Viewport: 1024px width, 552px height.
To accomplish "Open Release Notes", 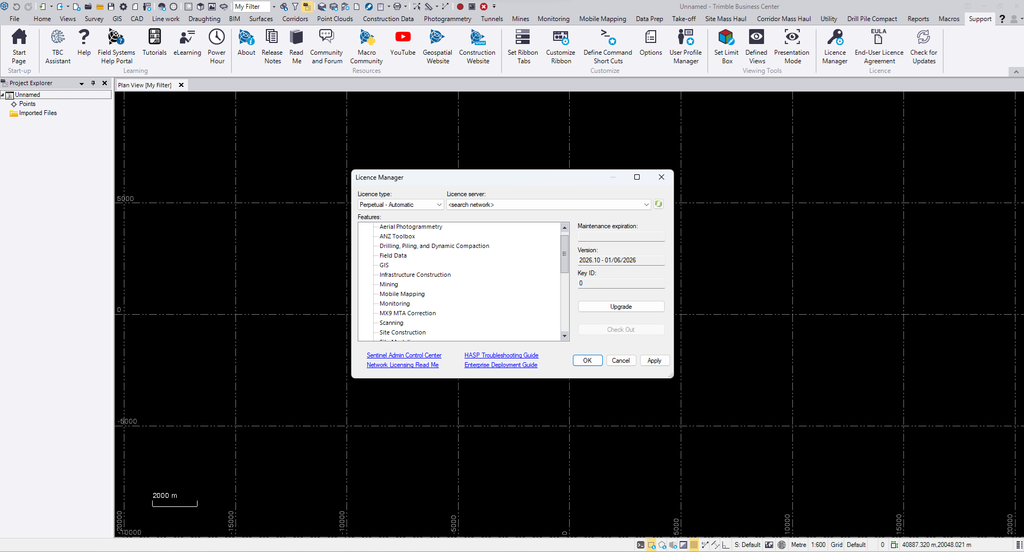I will [272, 46].
